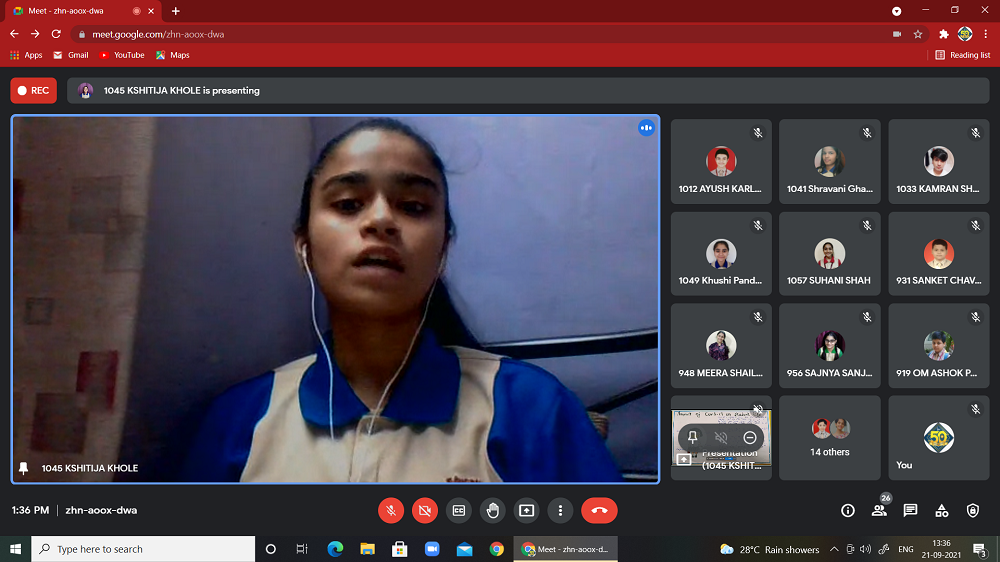The image size is (1000, 562).
Task: Turn on closed captions
Action: click(x=459, y=510)
